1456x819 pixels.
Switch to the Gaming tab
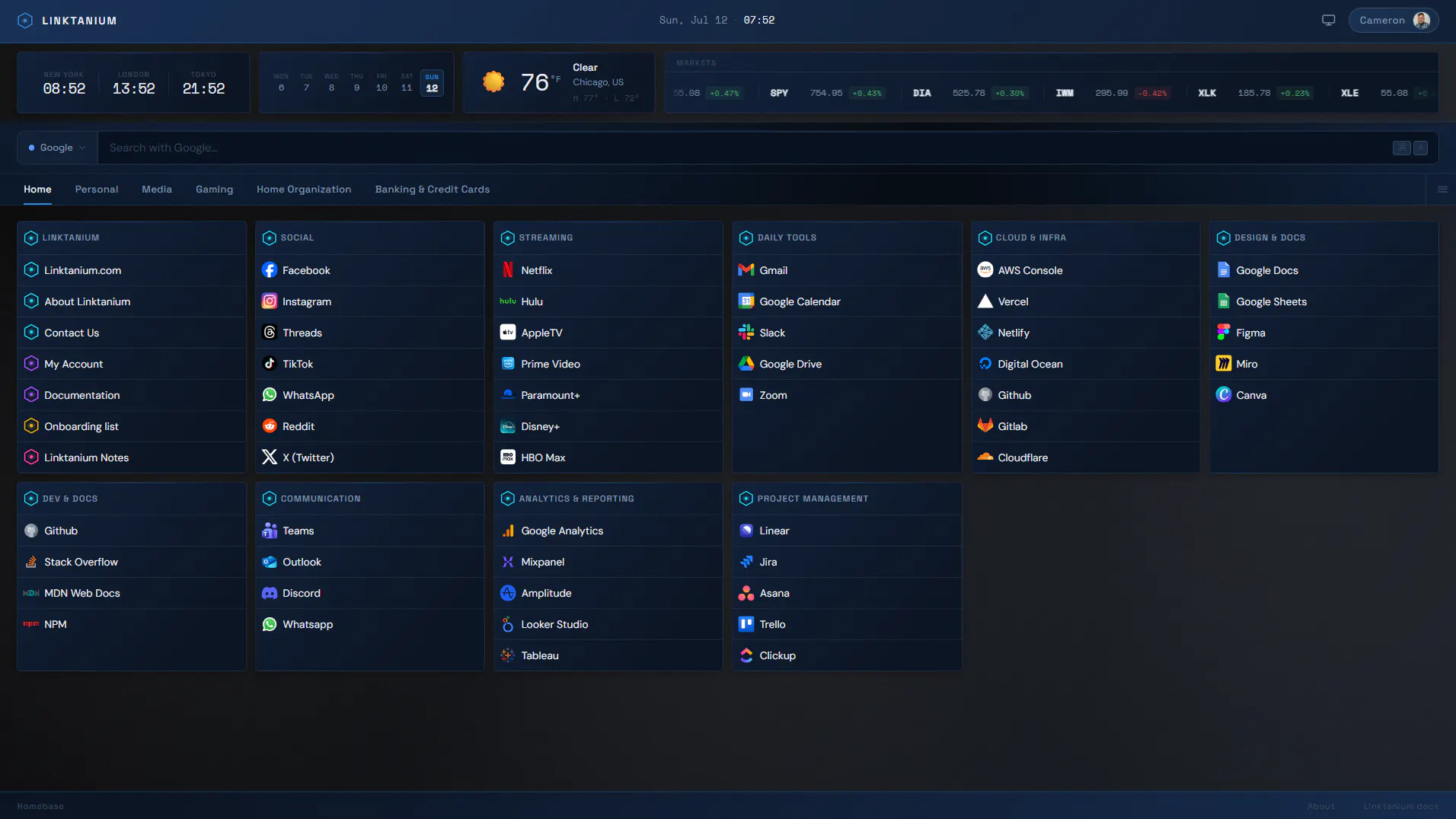(214, 190)
